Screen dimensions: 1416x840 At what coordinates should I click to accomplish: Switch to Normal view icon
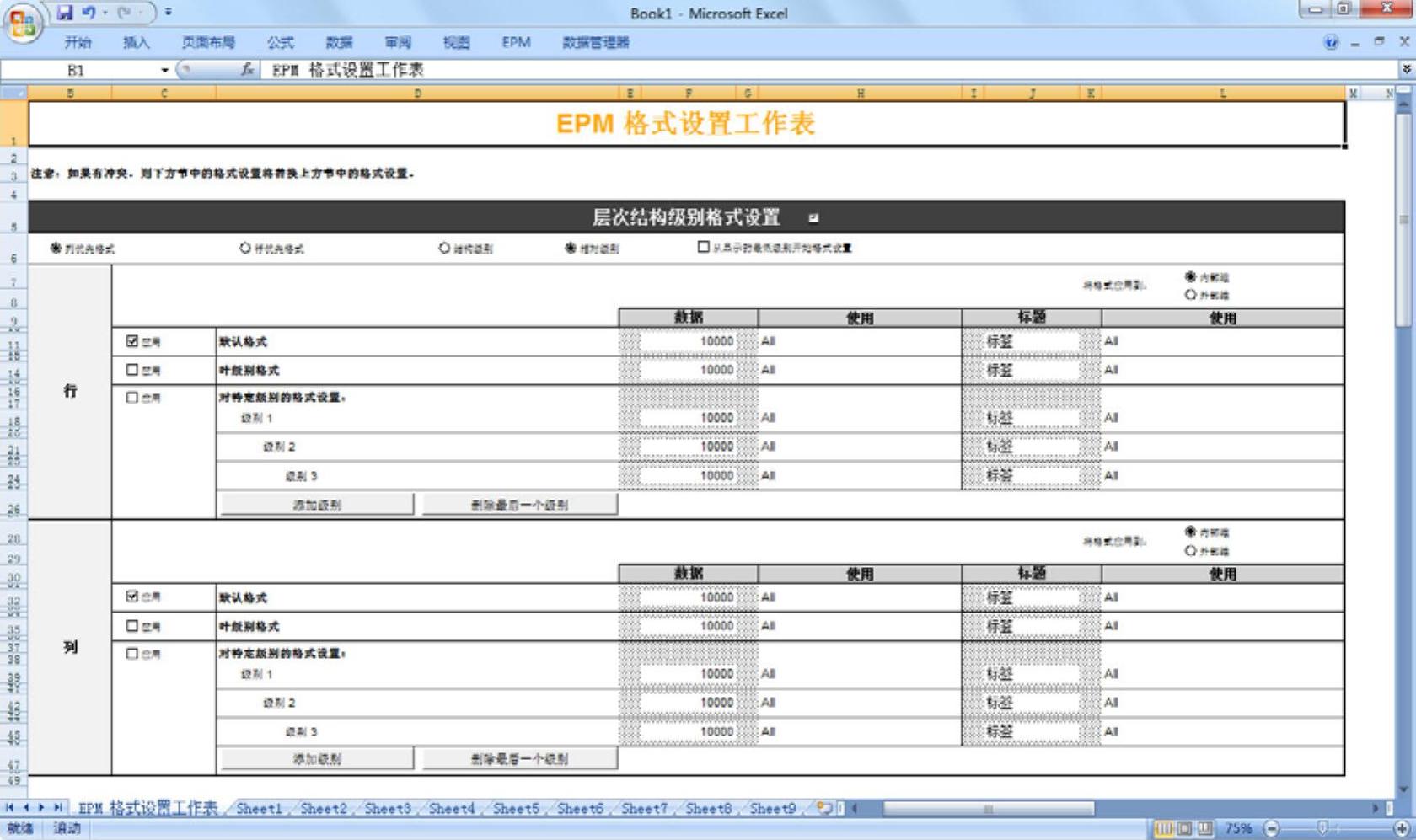click(x=1164, y=829)
